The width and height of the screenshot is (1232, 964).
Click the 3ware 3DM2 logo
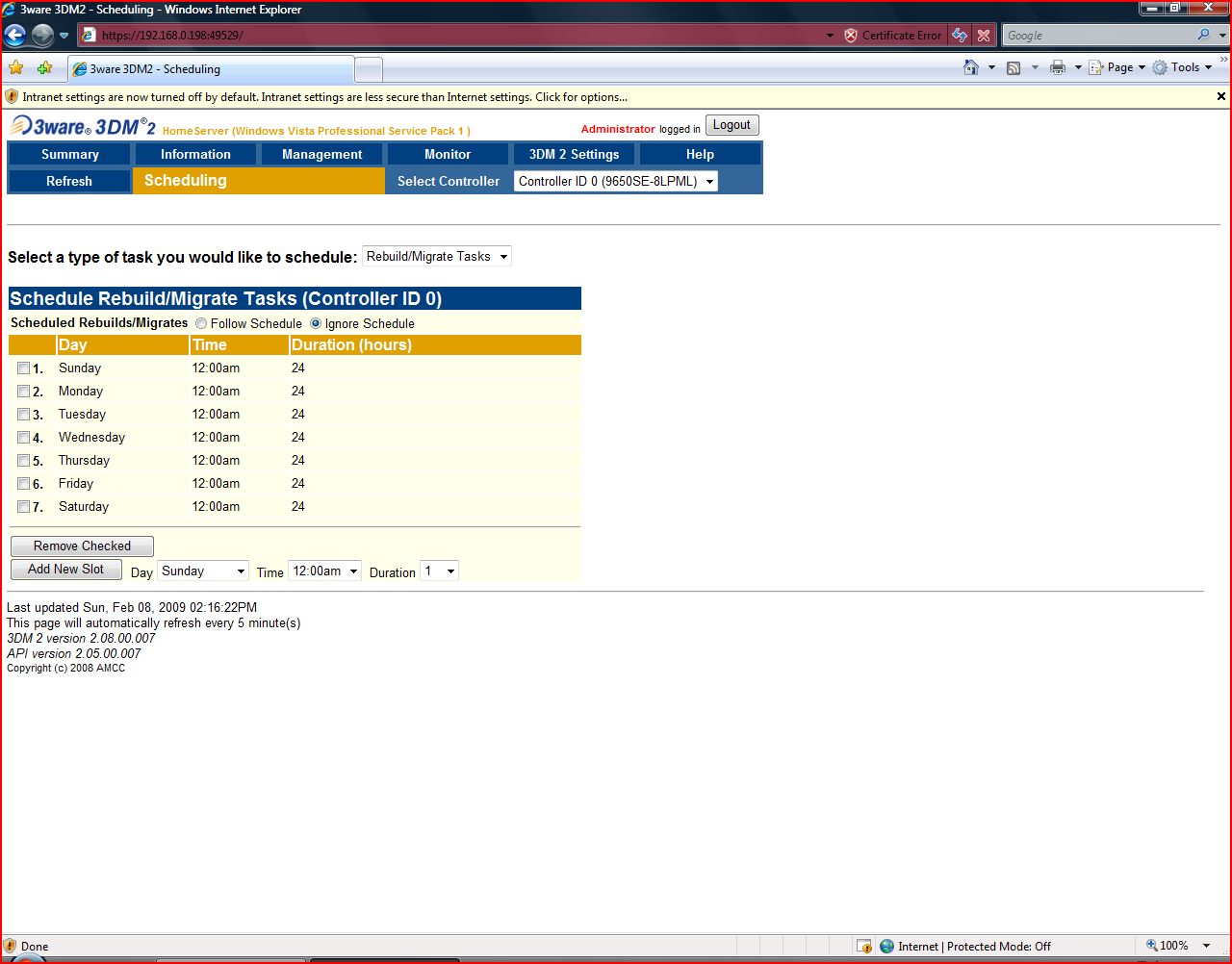(83, 126)
